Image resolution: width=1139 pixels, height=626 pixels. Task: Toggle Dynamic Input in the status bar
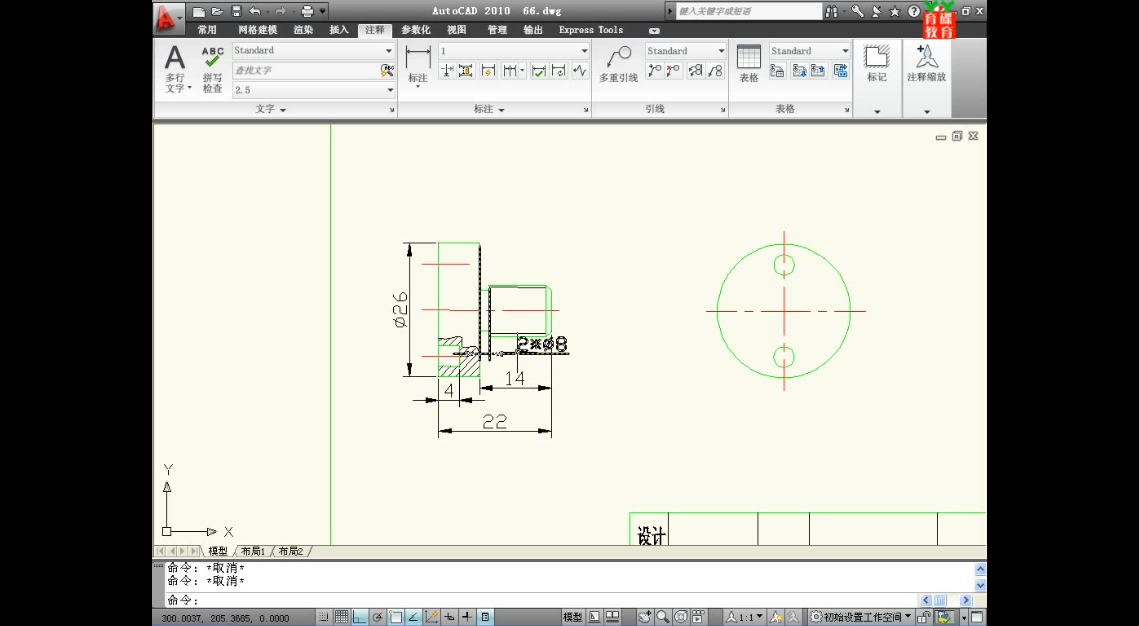point(449,617)
